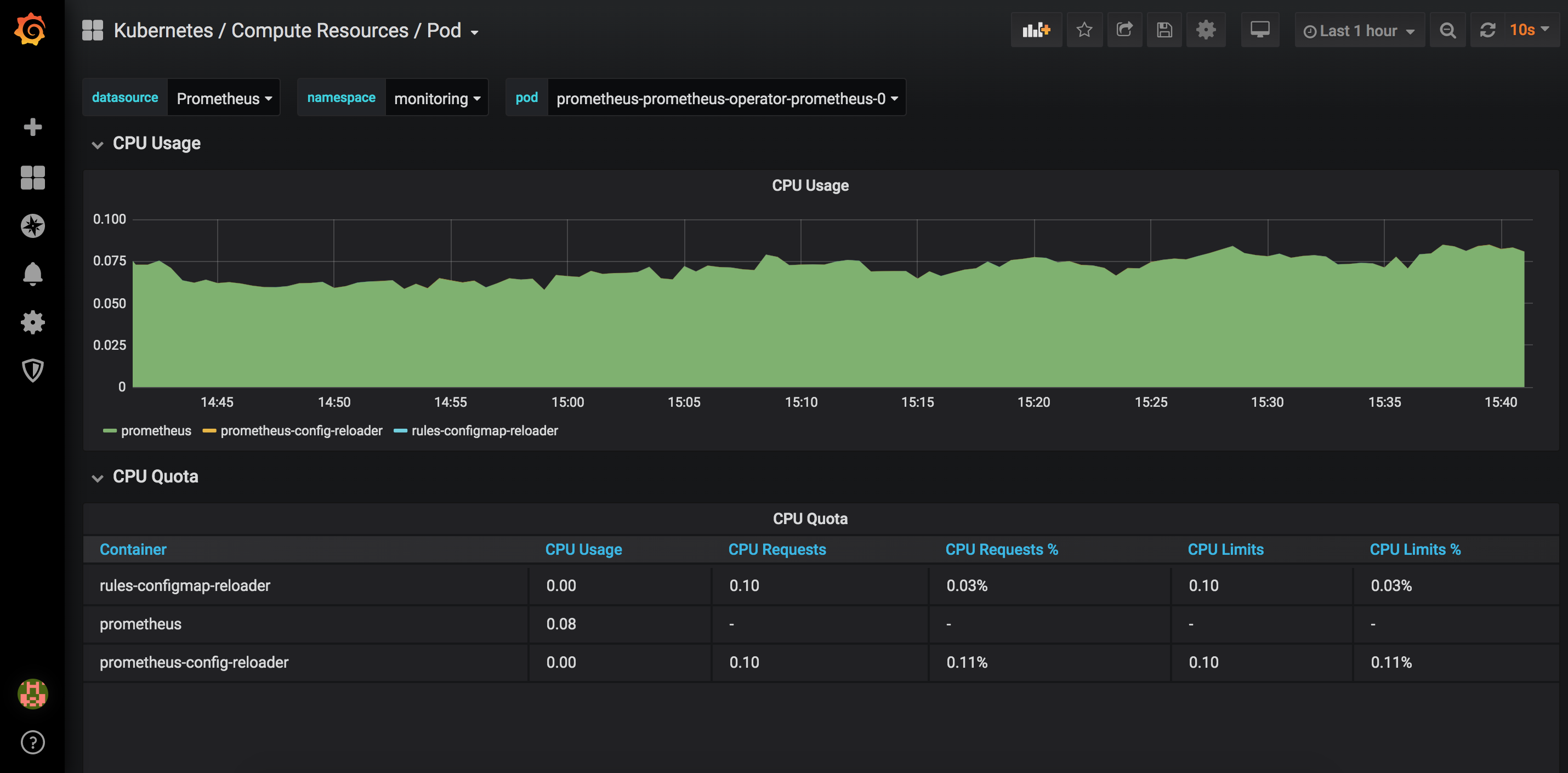Expand the pod selector dropdown

(x=727, y=97)
